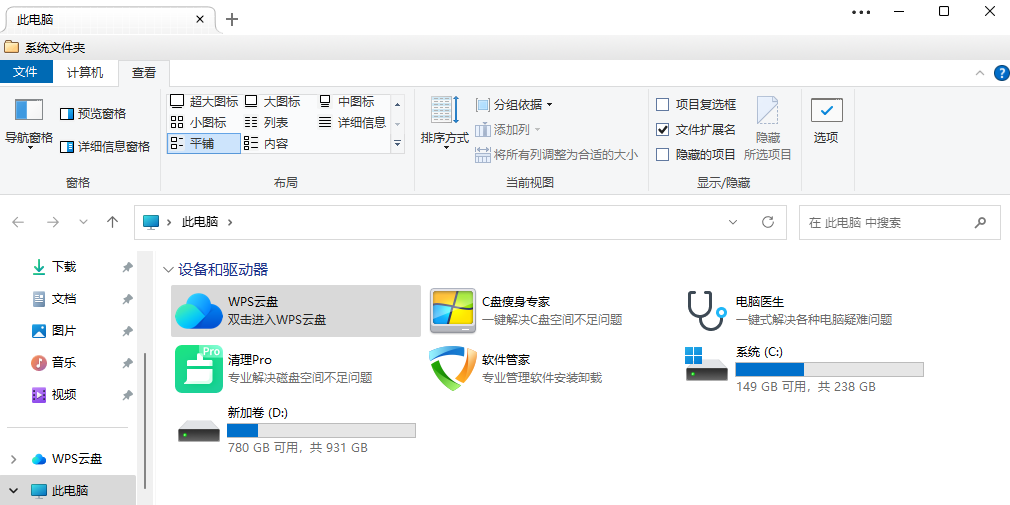Open 选项 folder options
1010x505 pixels.
coord(826,121)
